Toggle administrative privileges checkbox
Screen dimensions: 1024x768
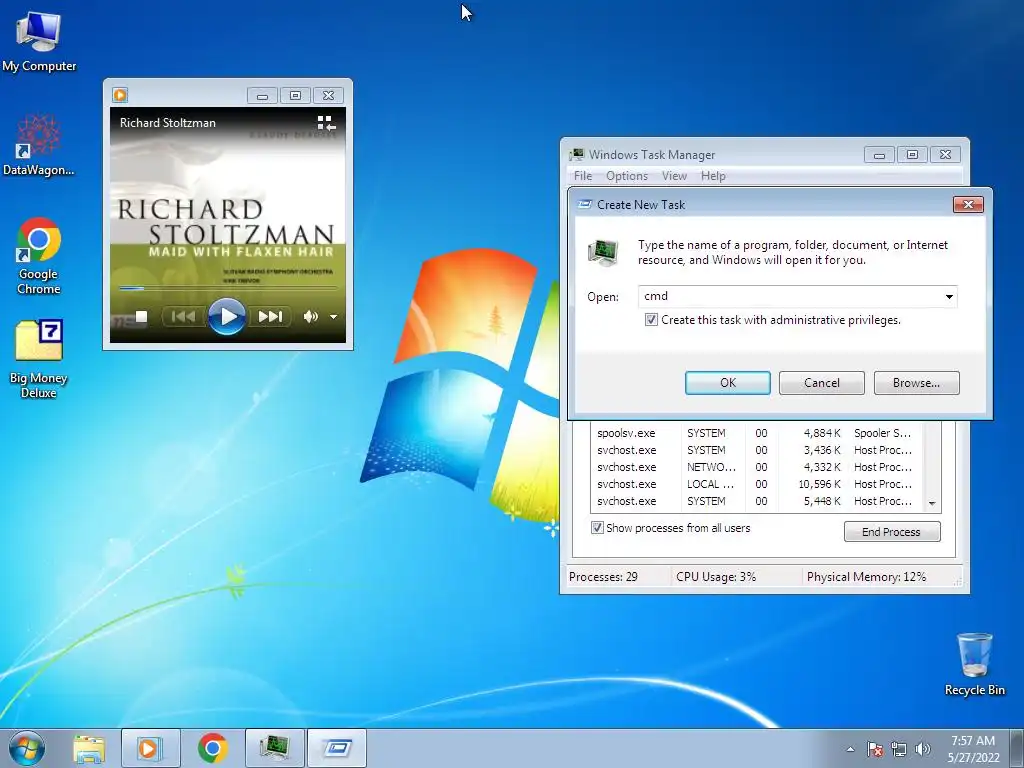point(651,320)
